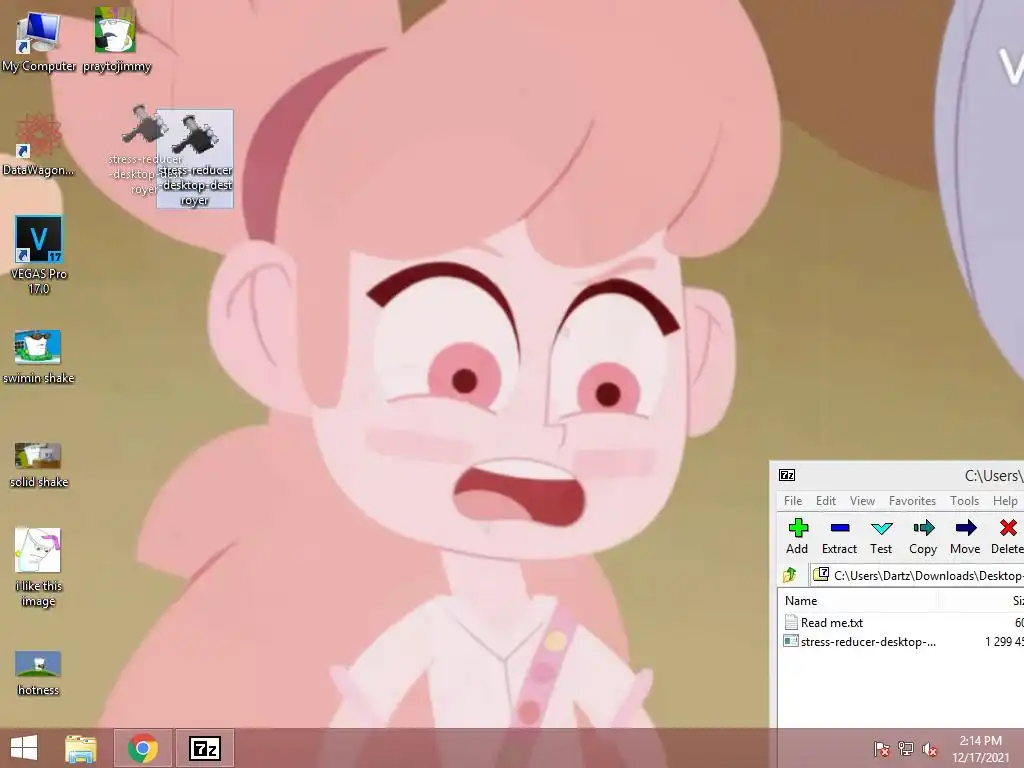This screenshot has width=1024, height=768.
Task: Open the swimin shake image file
Action: point(39,357)
